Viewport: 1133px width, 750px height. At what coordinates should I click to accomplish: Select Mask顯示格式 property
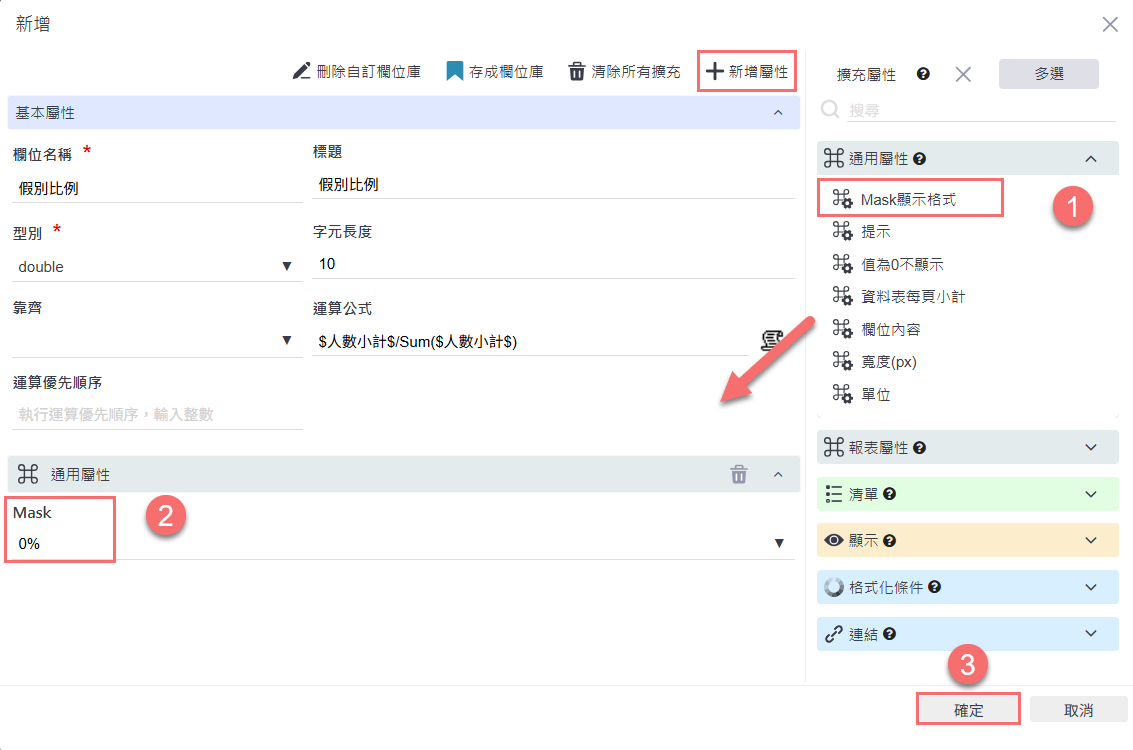[908, 199]
